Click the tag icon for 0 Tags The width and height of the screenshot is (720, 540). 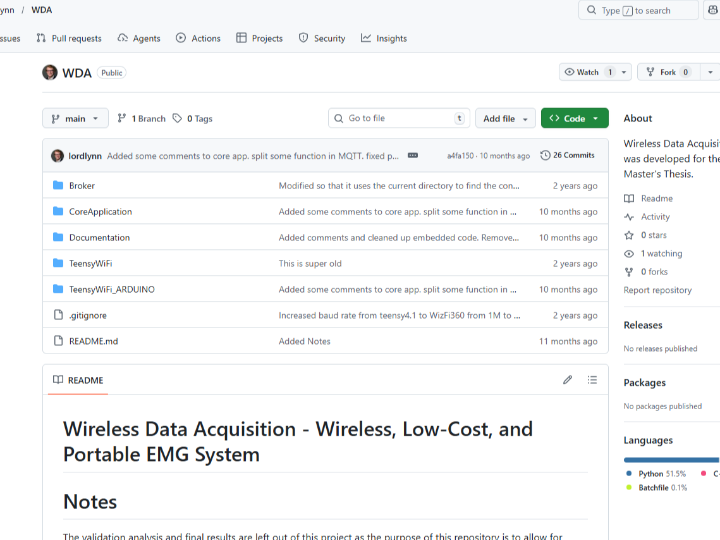pyautogui.click(x=177, y=118)
